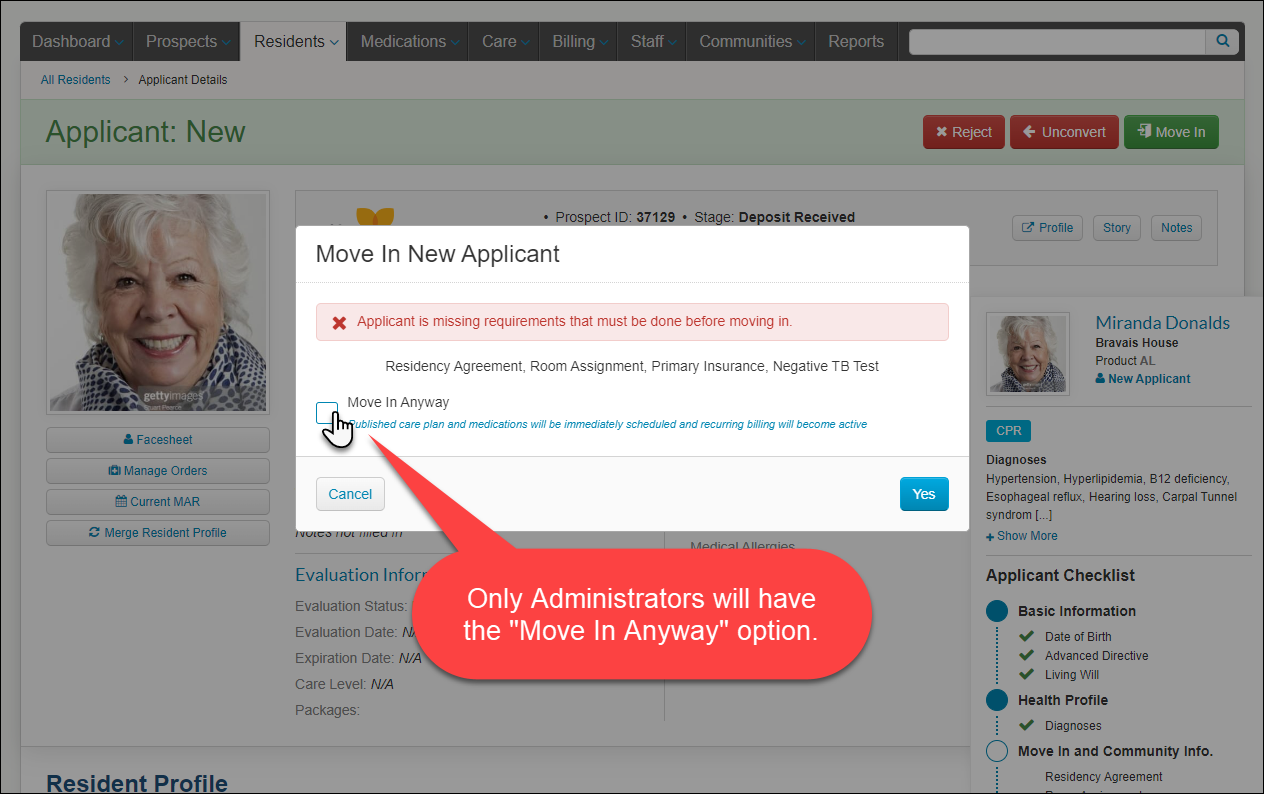Viewport: 1264px width, 794px height.
Task: Click inside the top search field
Action: (1056, 42)
